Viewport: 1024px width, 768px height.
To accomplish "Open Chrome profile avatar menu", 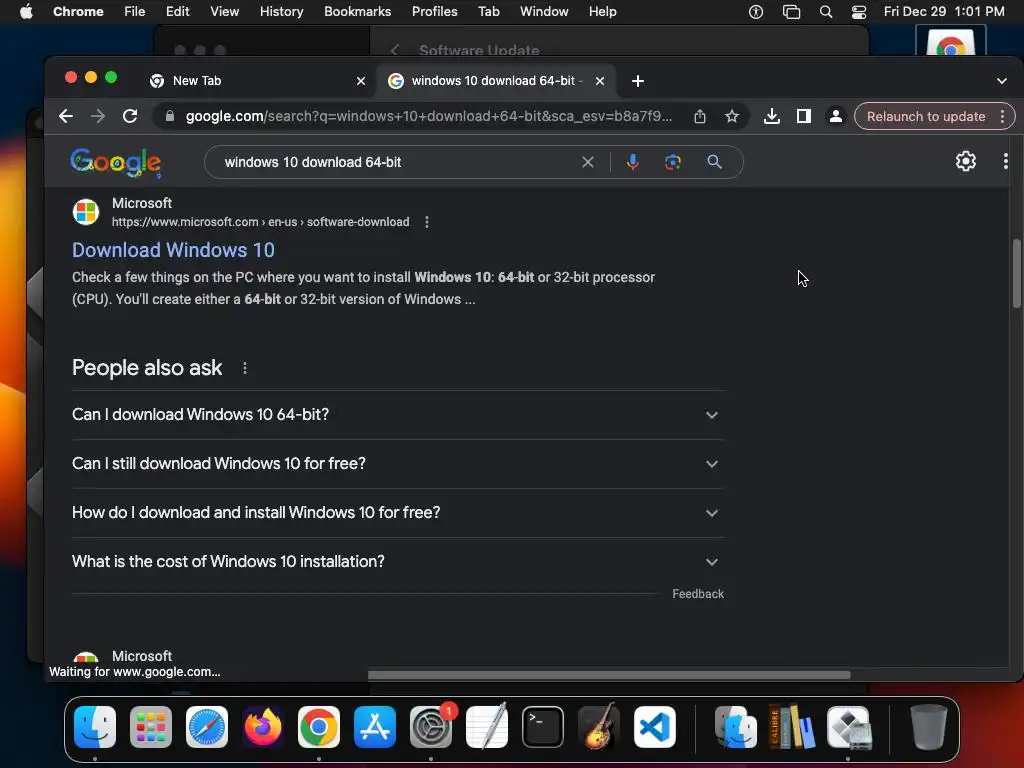I will 835,116.
